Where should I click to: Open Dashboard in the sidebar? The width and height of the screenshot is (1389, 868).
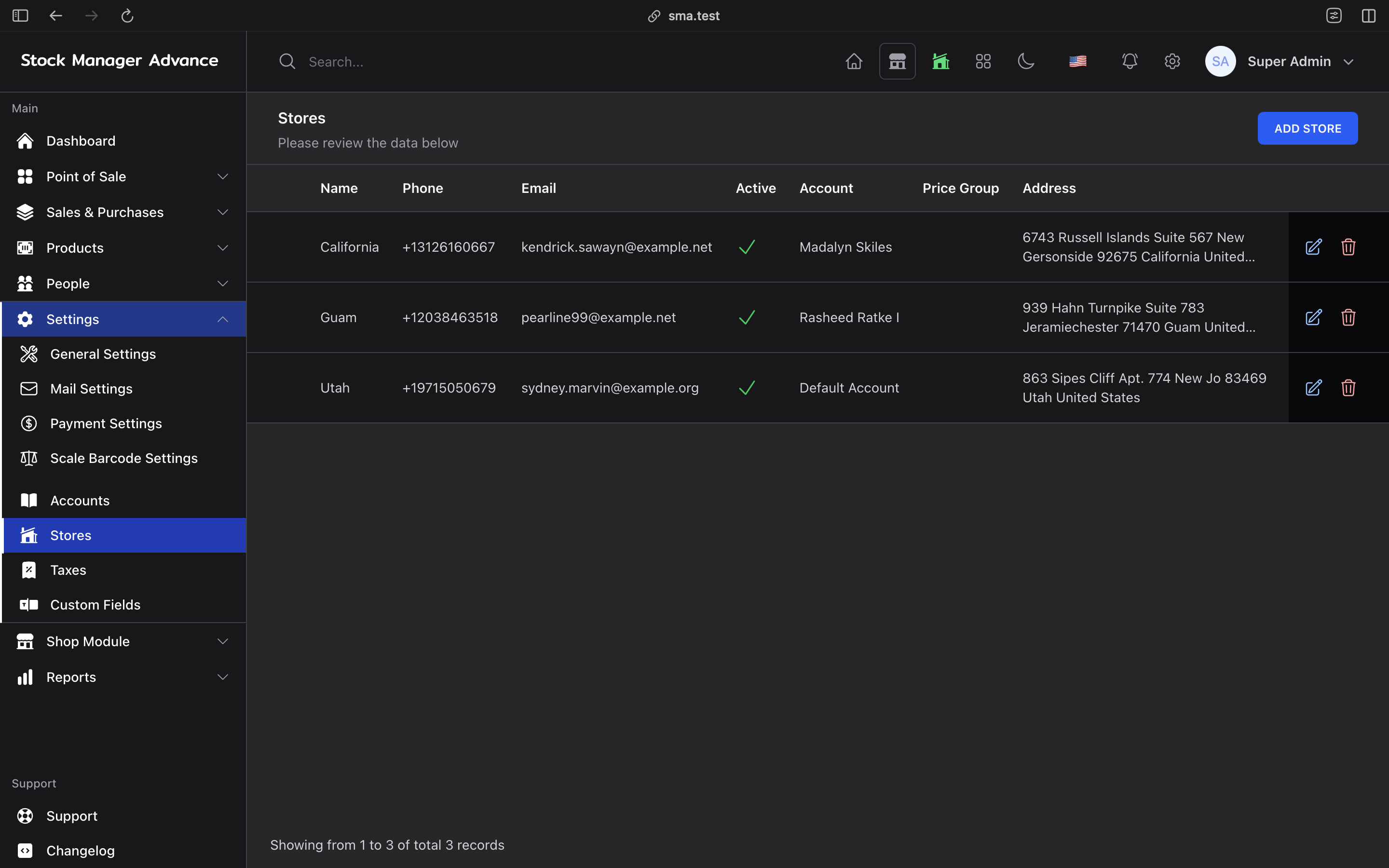pyautogui.click(x=123, y=141)
